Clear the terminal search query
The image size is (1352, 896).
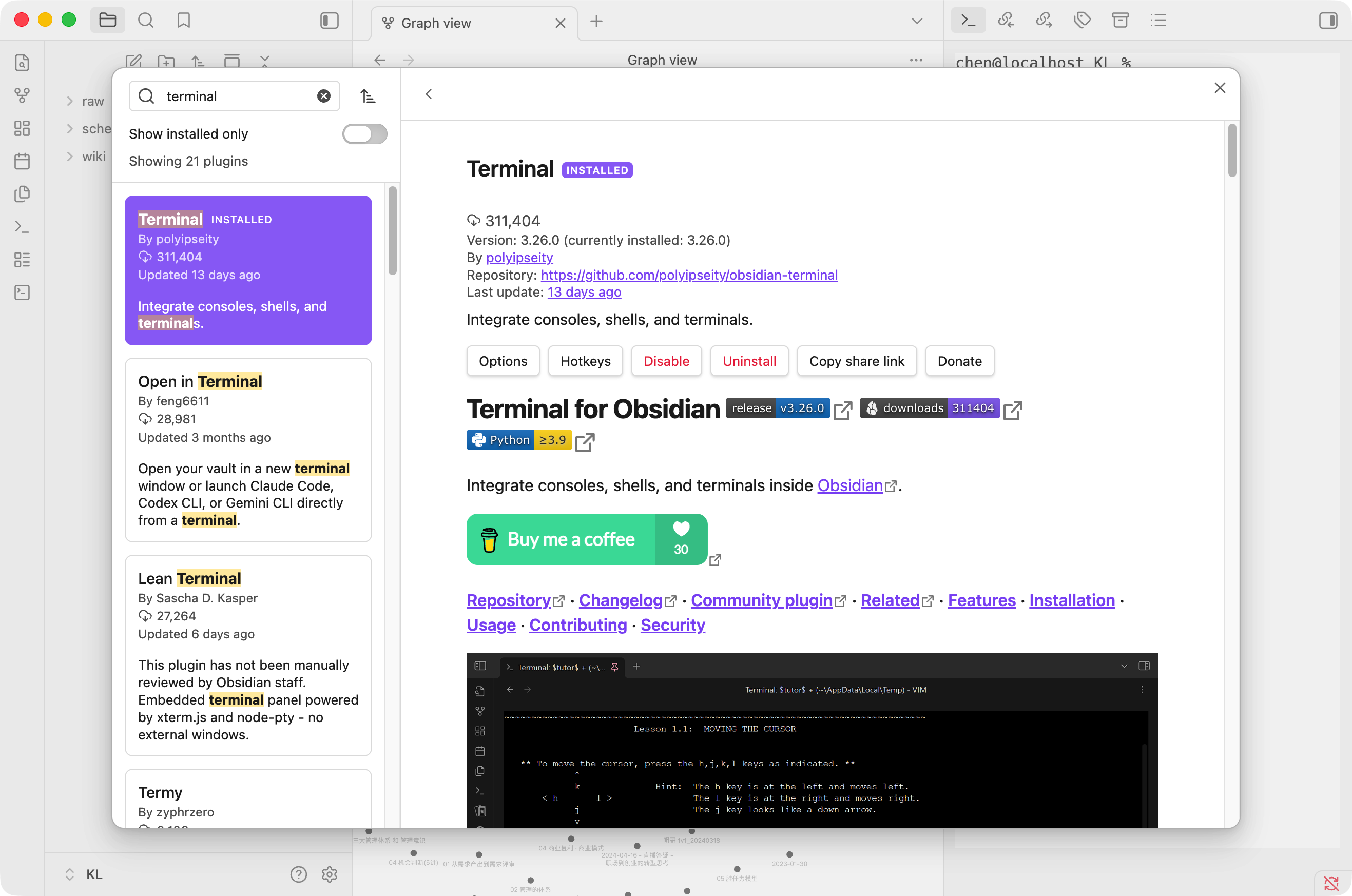(x=324, y=96)
